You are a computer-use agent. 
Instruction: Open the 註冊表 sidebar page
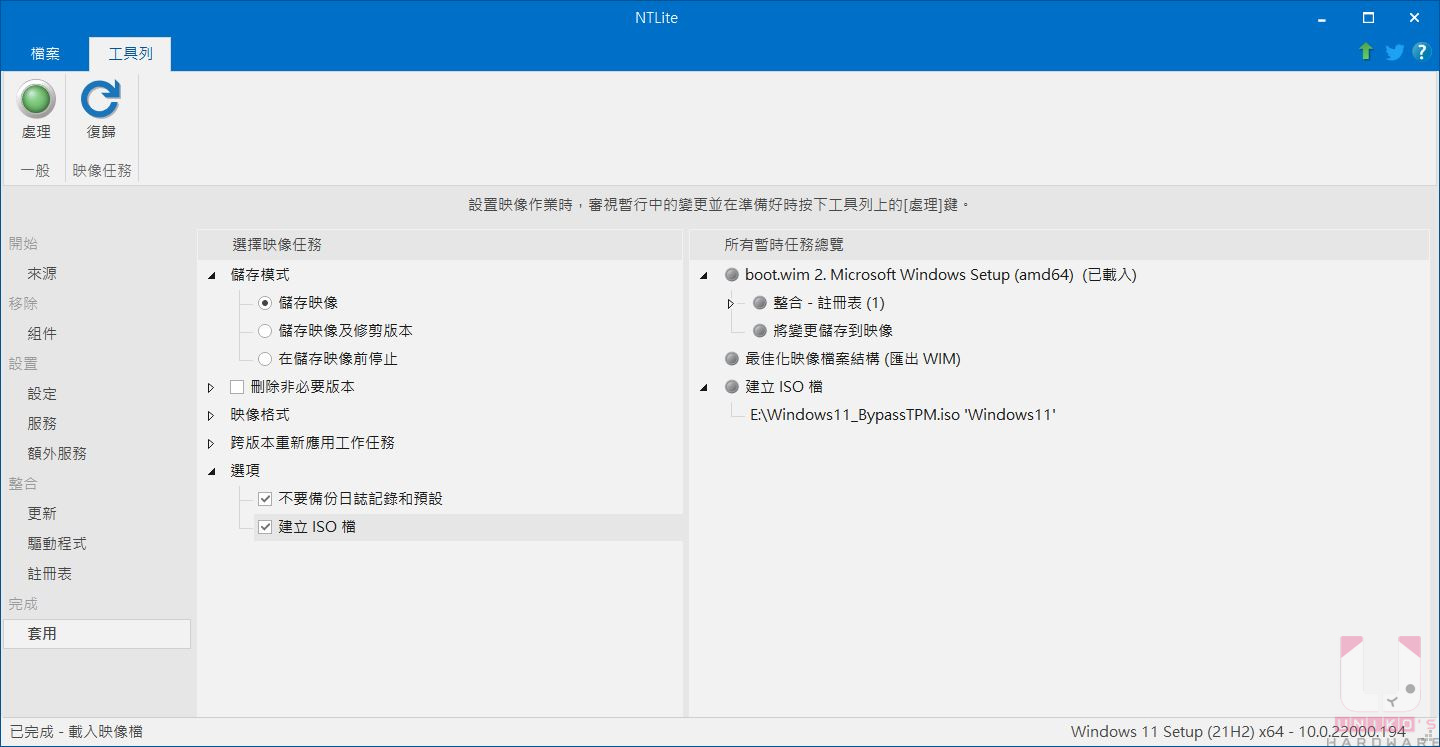click(x=49, y=573)
